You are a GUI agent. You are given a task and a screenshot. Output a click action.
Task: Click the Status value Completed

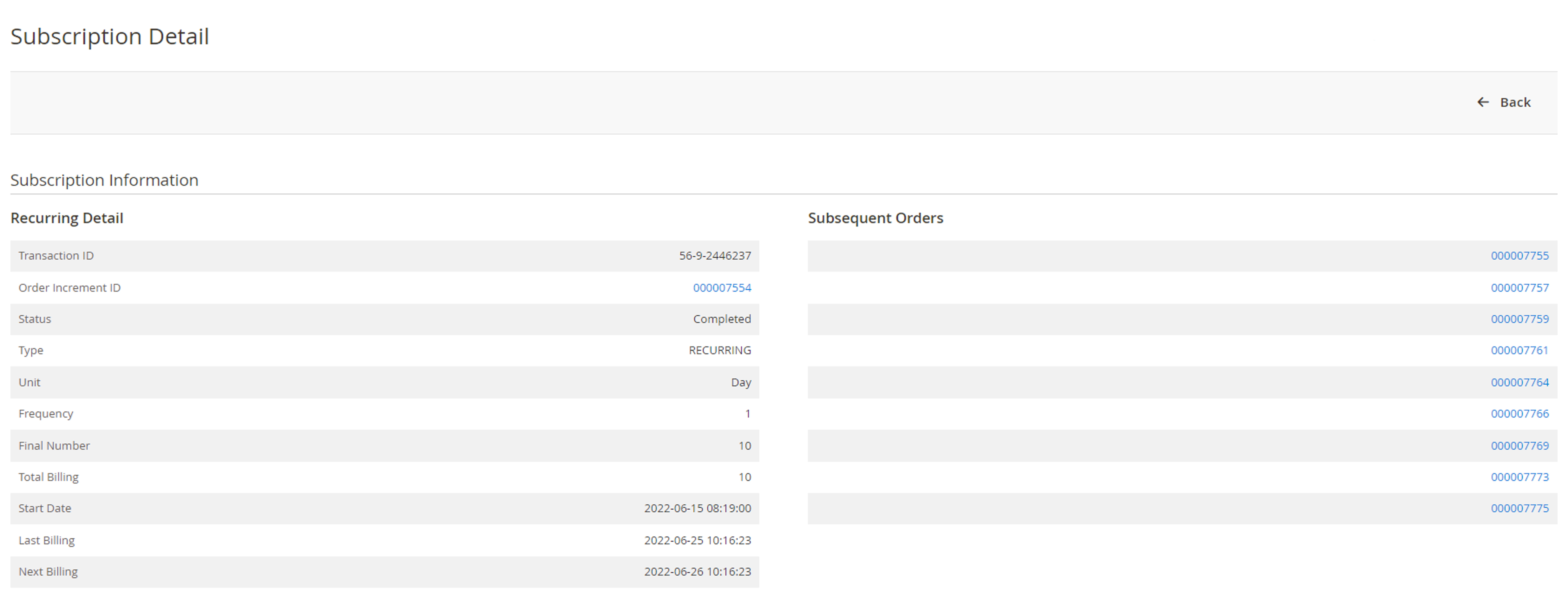(721, 319)
